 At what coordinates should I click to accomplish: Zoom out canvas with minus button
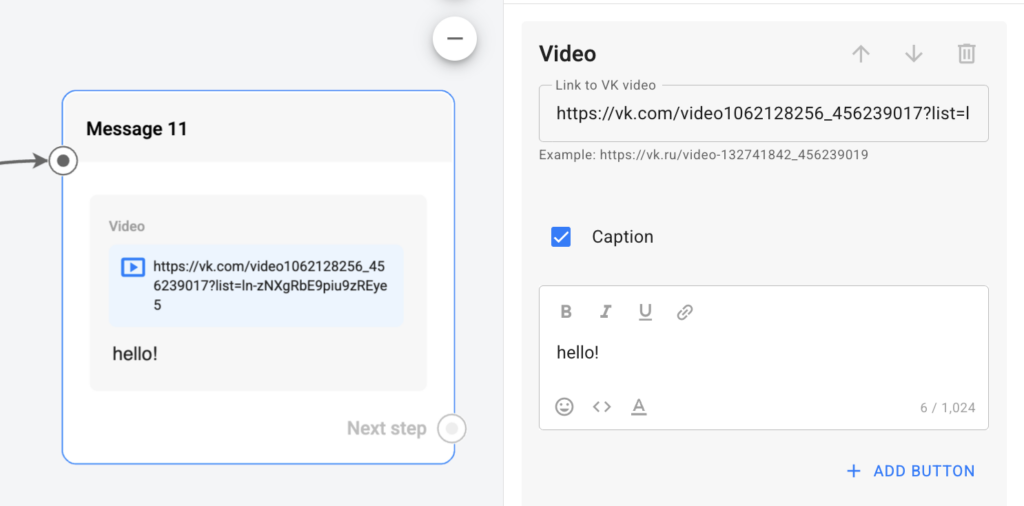(x=455, y=38)
